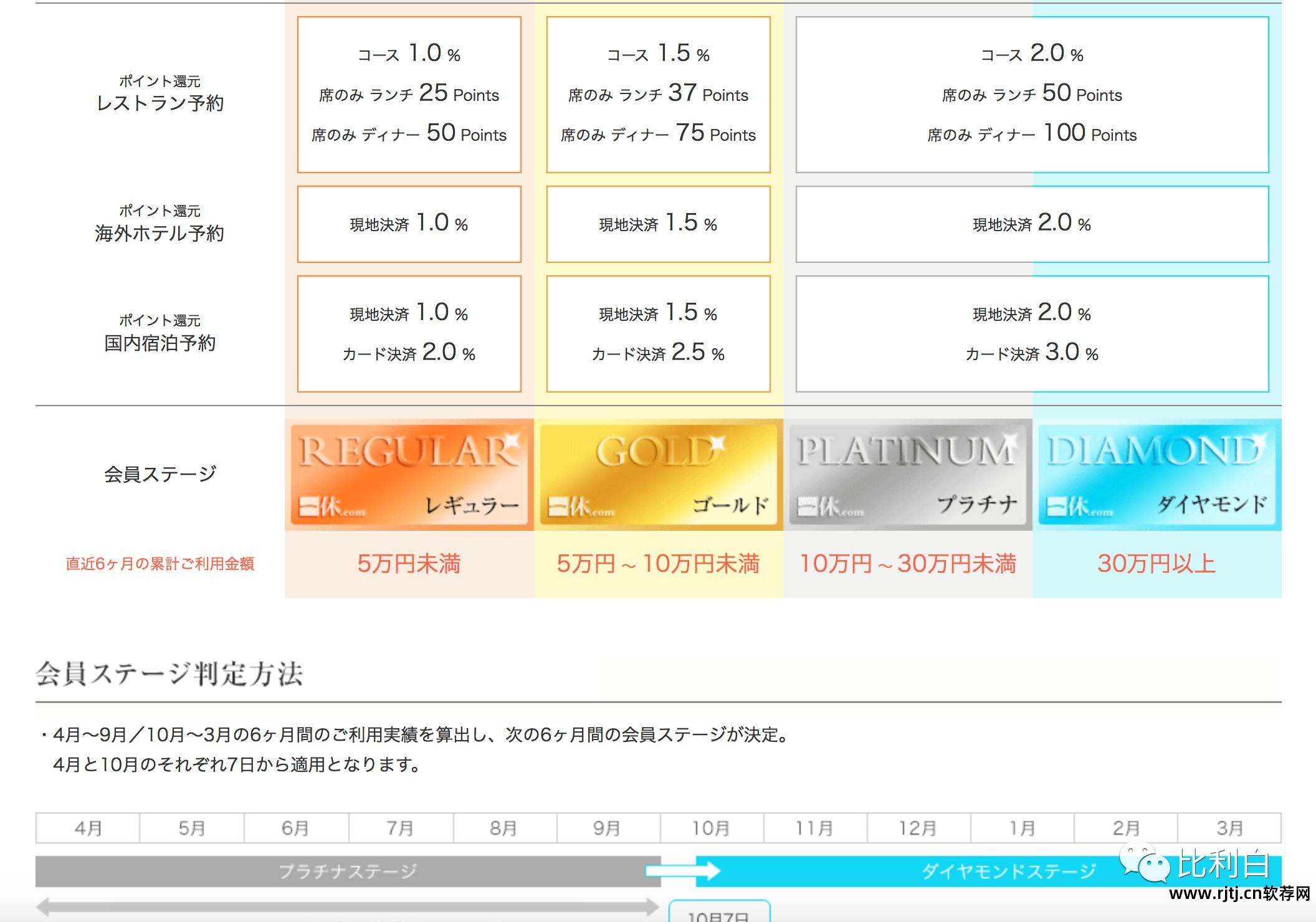Click the 30万円以上 amount text under DIAMOND
The image size is (1316, 922).
point(1156,564)
